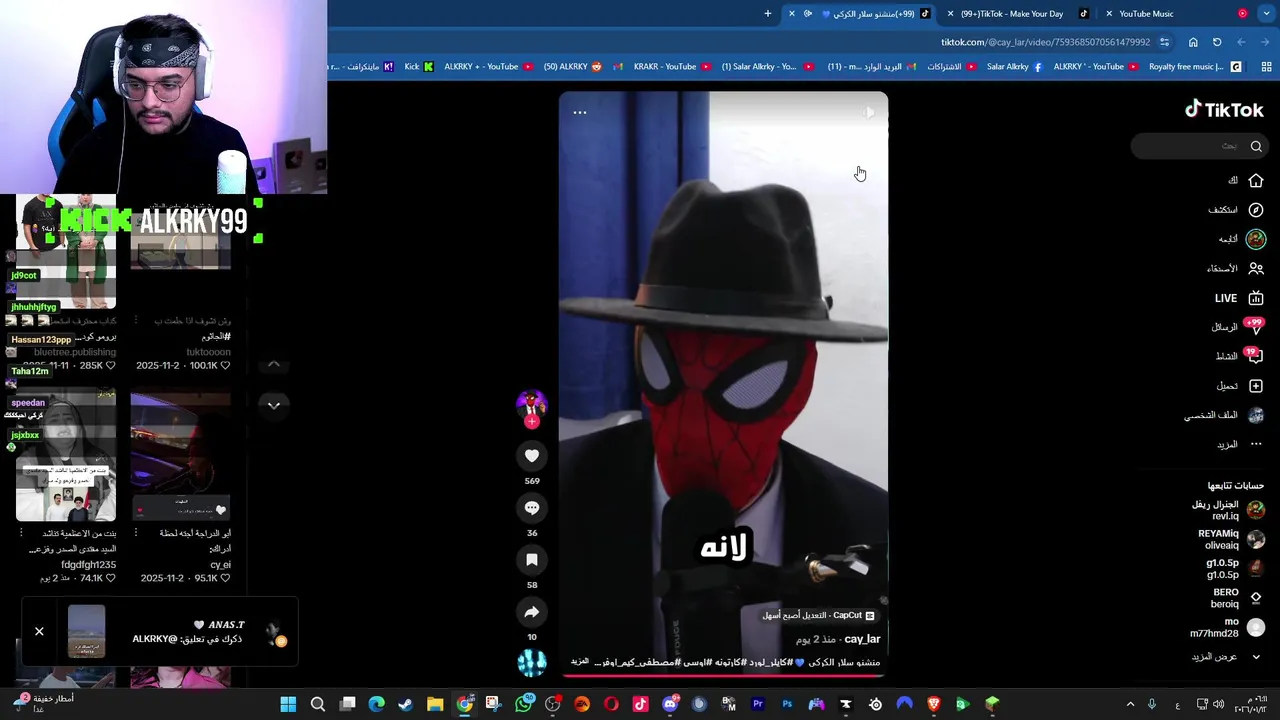Screen dimensions: 1280x720
Task: Go to the previous video with up arrow
Action: point(273,365)
